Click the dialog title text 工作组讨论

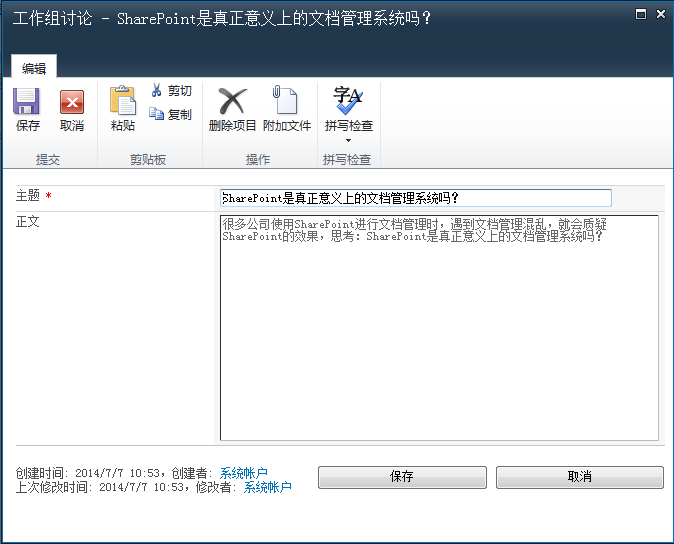coord(52,18)
